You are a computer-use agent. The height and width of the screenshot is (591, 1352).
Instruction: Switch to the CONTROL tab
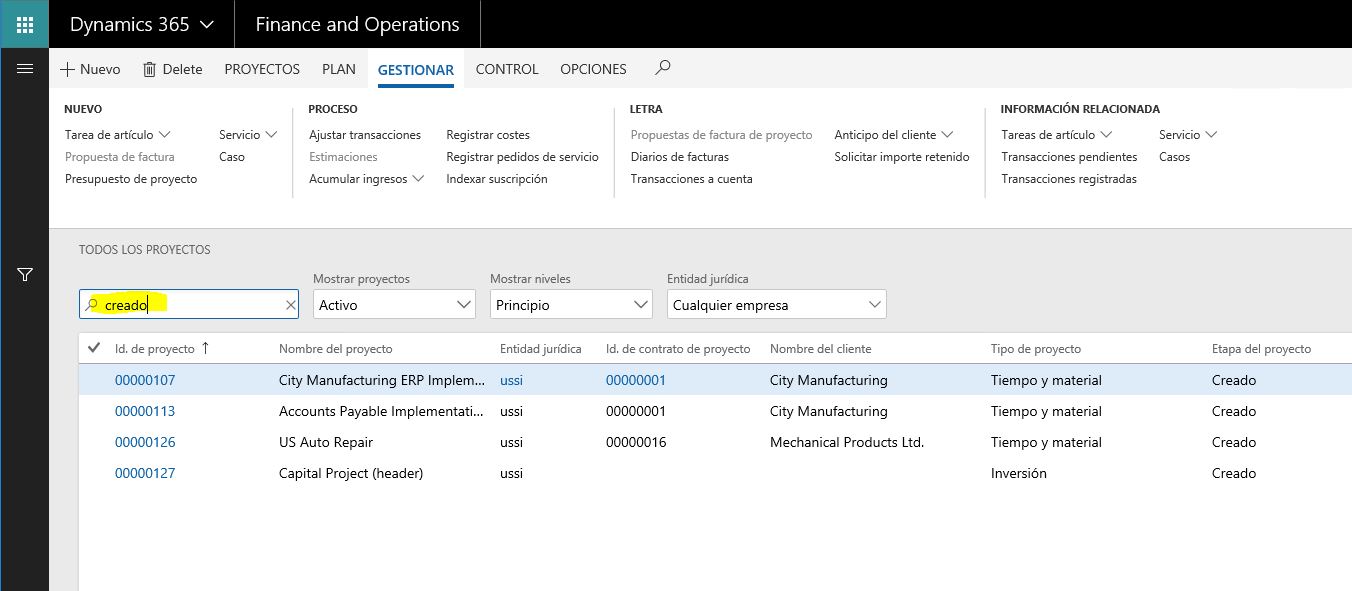click(x=507, y=69)
